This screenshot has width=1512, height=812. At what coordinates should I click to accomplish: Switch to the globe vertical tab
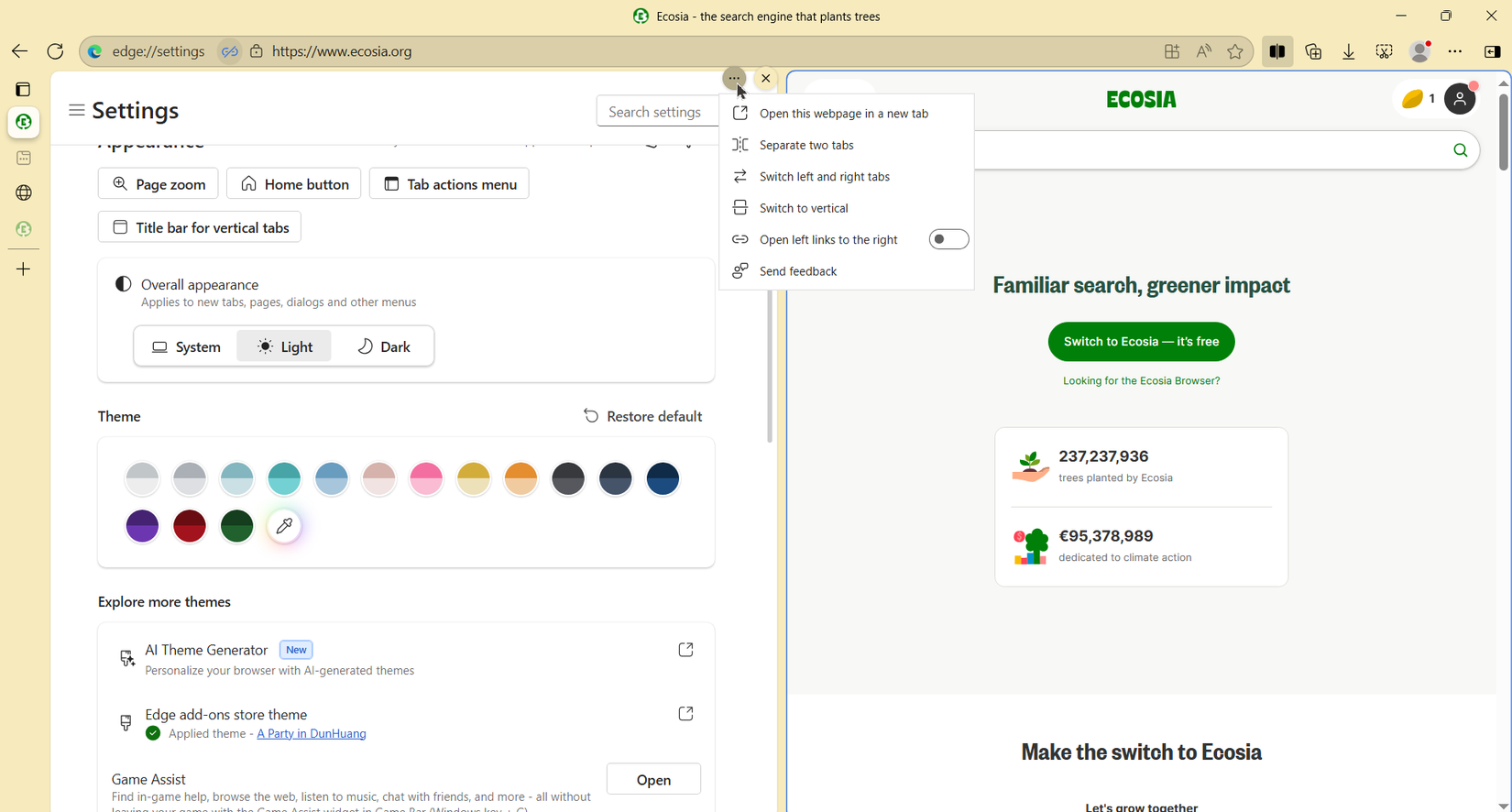[x=24, y=193]
